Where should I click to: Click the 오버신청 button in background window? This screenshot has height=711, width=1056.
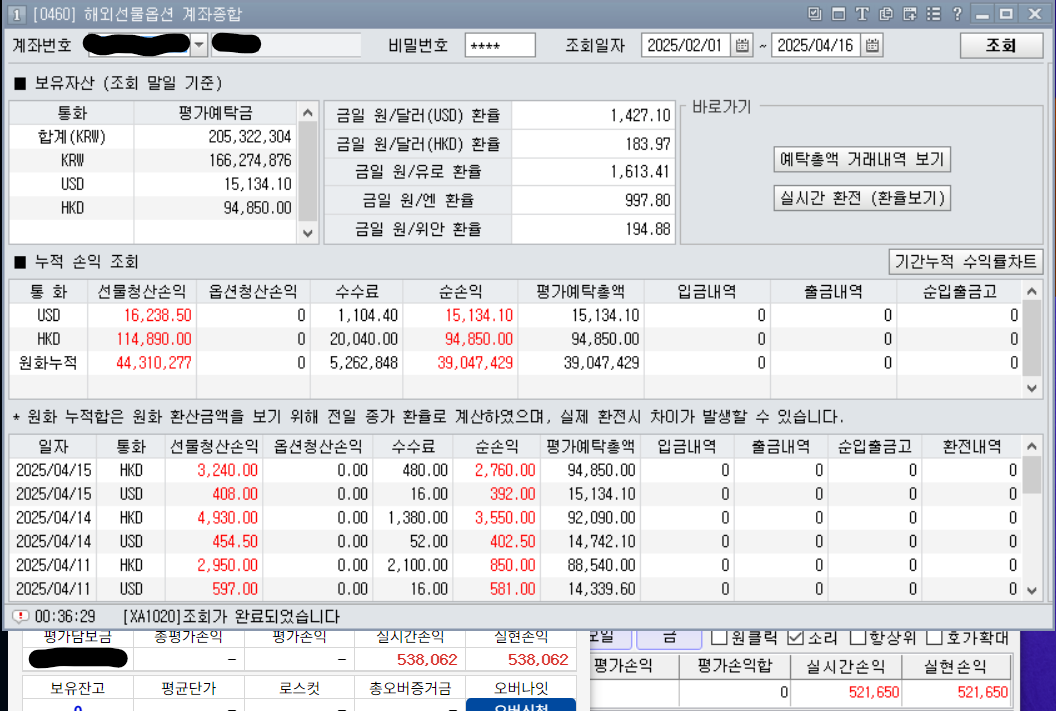tap(521, 705)
